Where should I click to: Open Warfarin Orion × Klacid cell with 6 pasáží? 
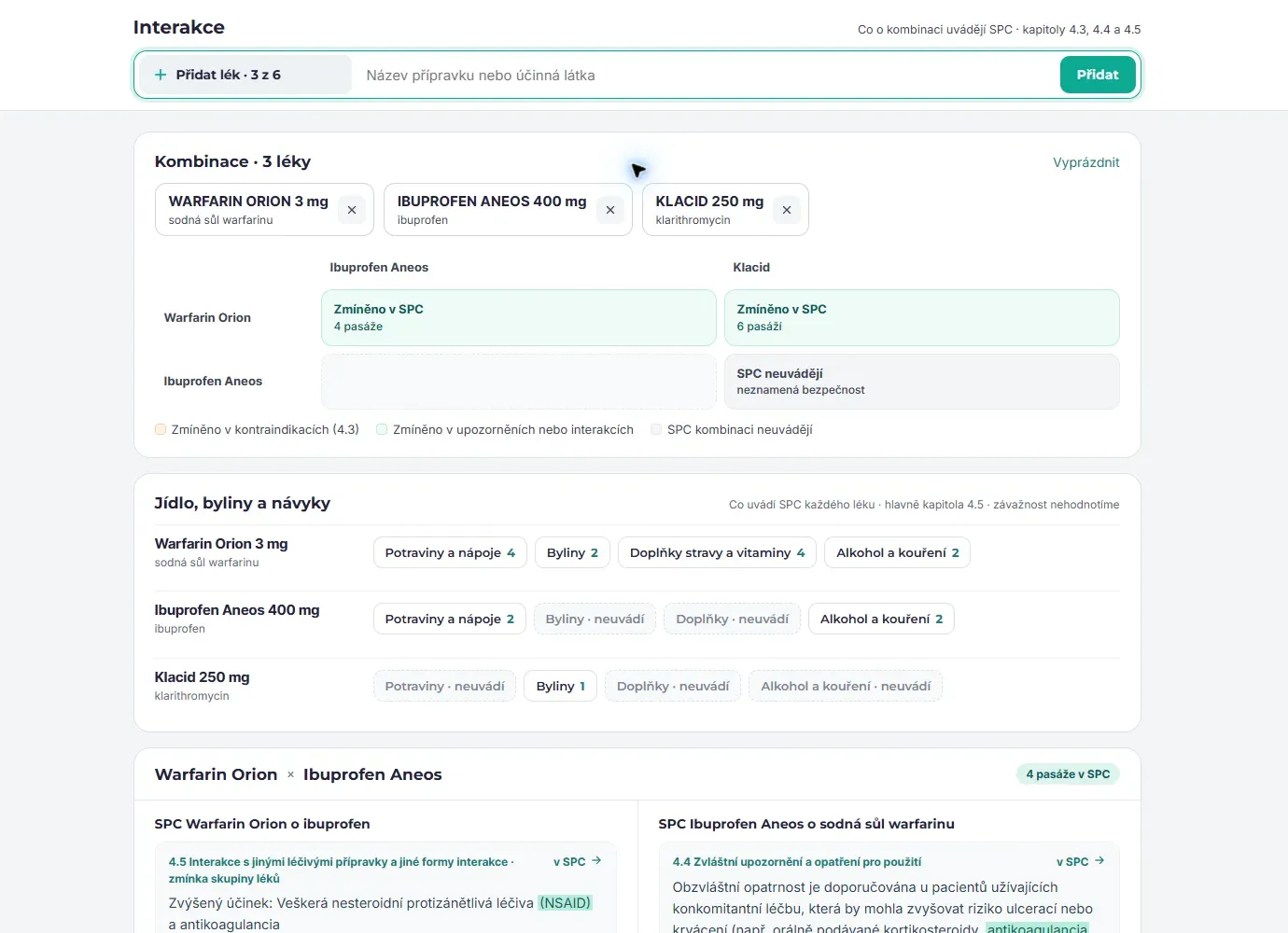922,317
